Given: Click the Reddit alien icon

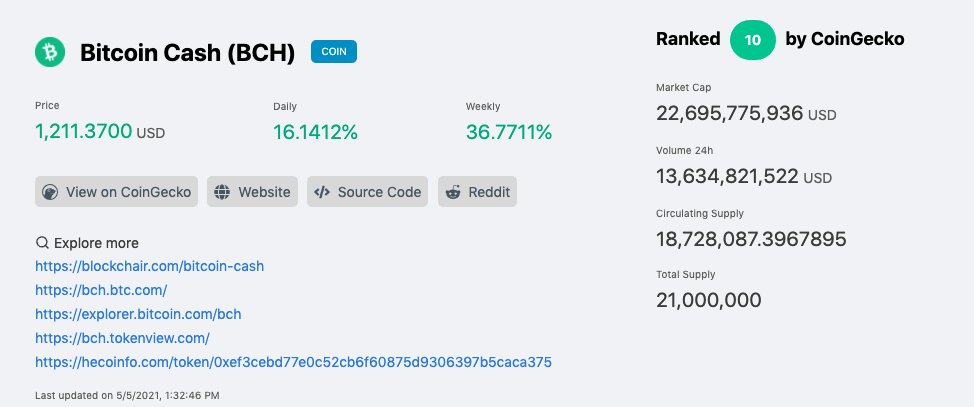Looking at the screenshot, I should [453, 192].
